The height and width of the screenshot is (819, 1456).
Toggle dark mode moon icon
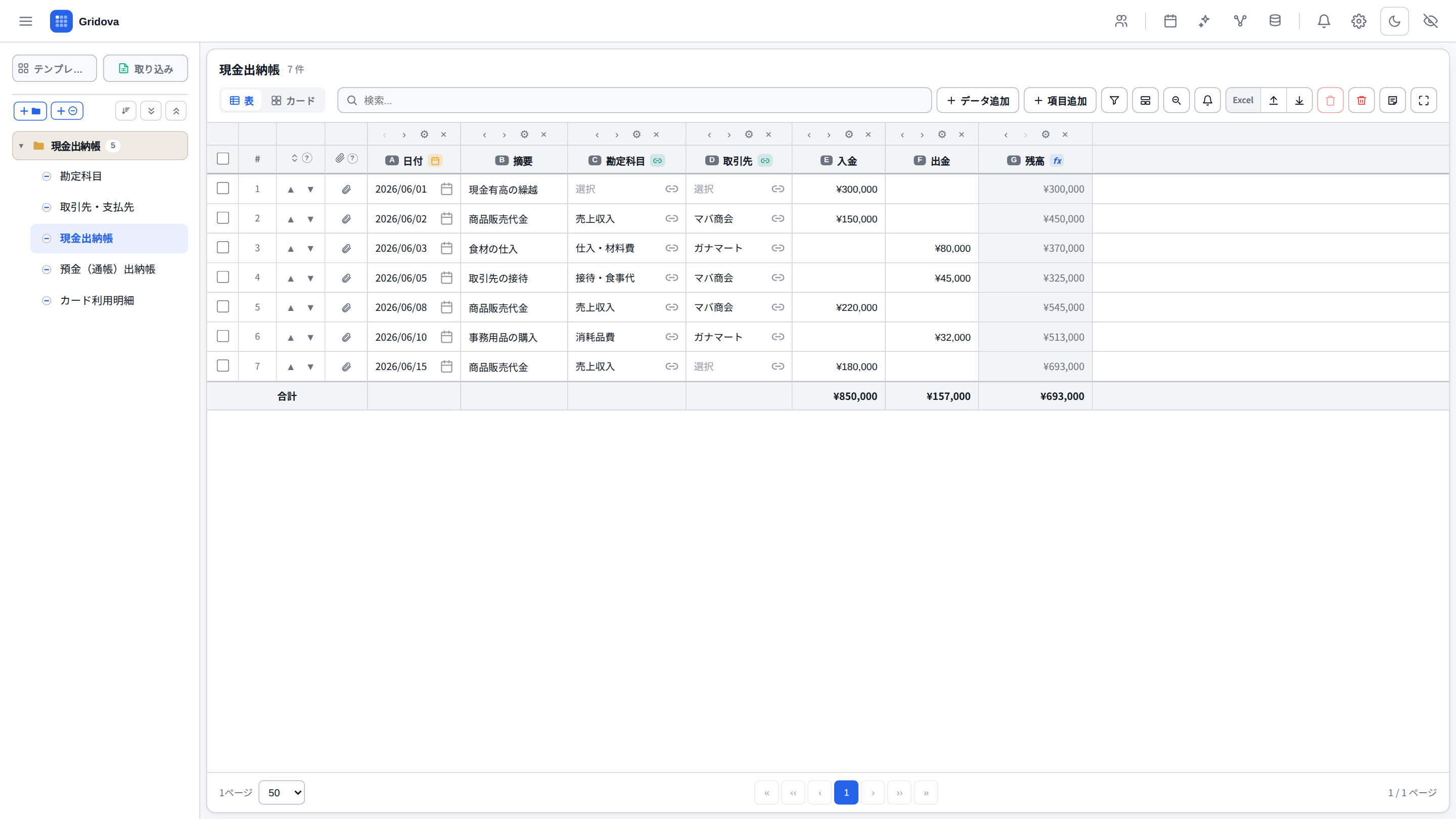click(1394, 21)
